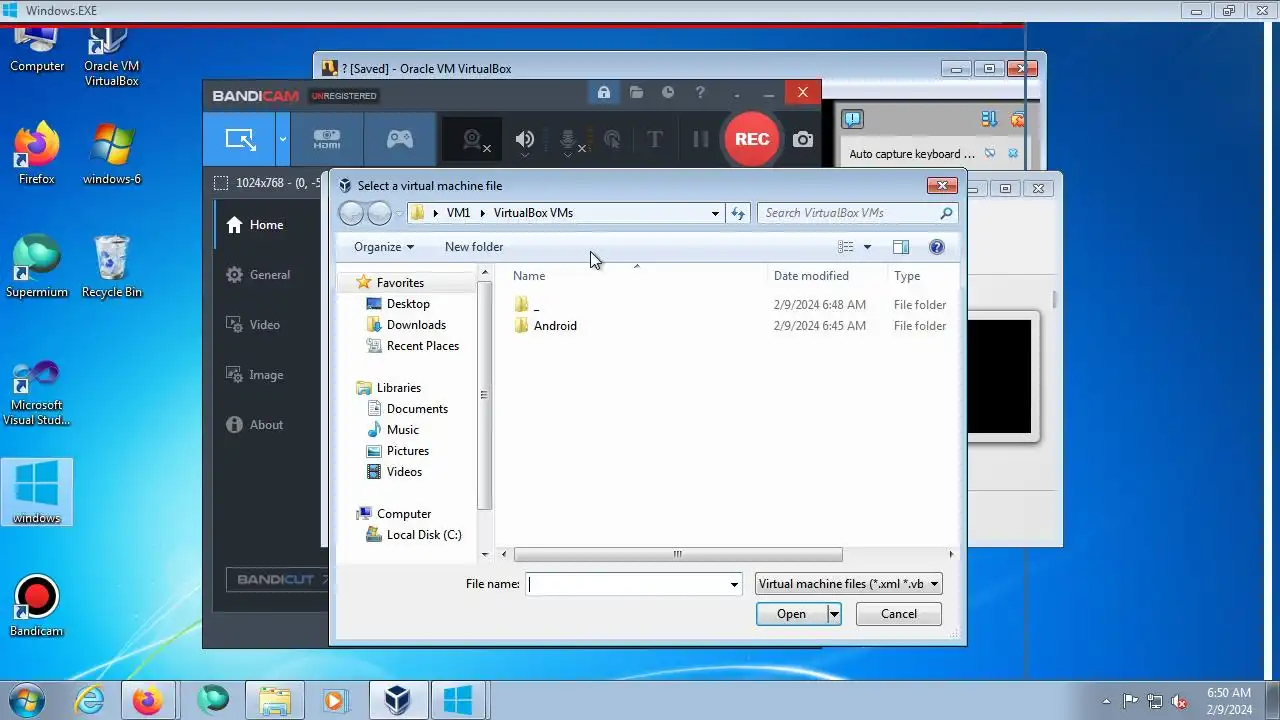Image resolution: width=1280 pixels, height=720 pixels.
Task: Start recording with REC button
Action: point(752,139)
